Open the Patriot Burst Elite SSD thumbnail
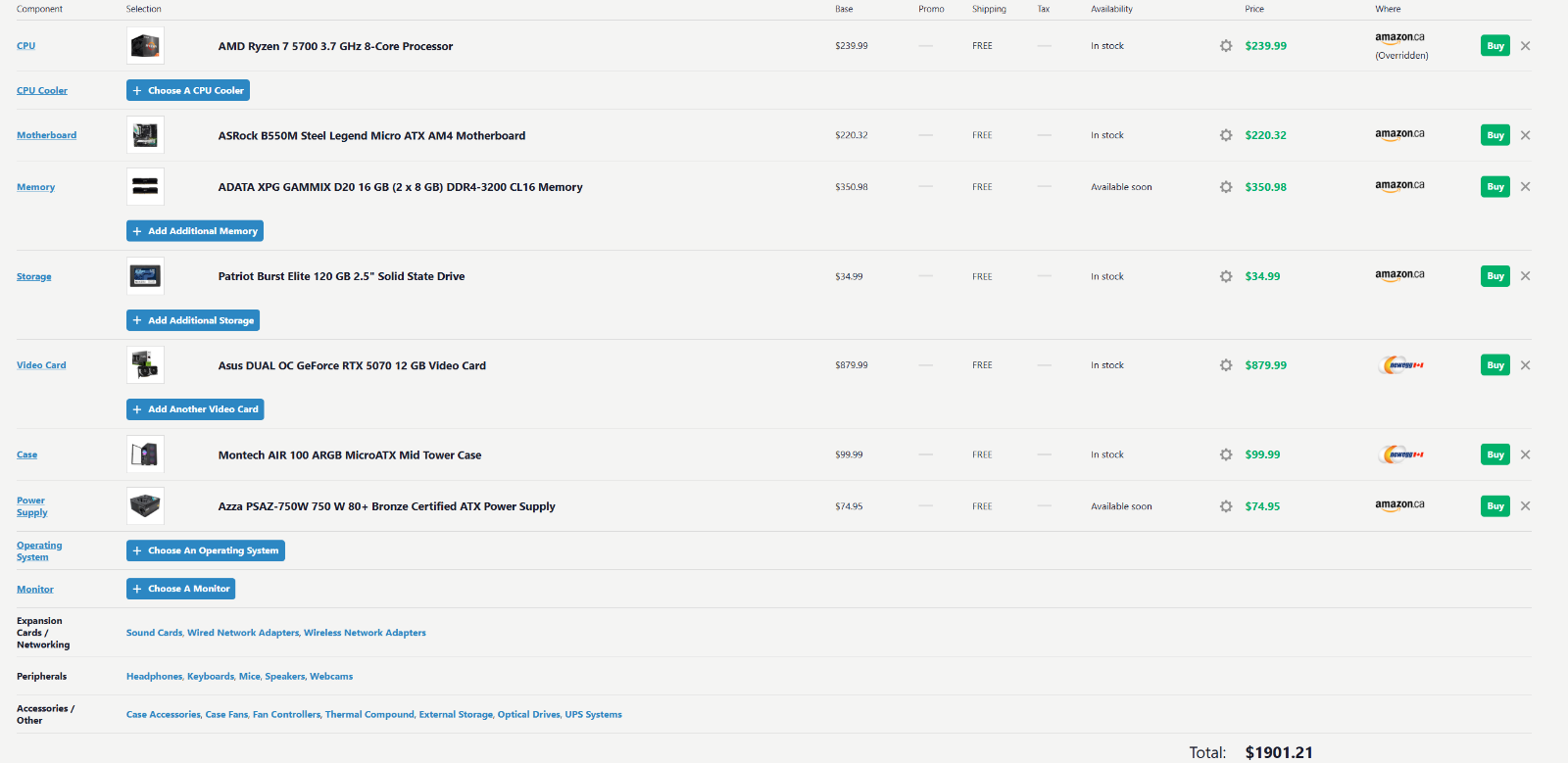The image size is (1568, 763). tap(145, 276)
